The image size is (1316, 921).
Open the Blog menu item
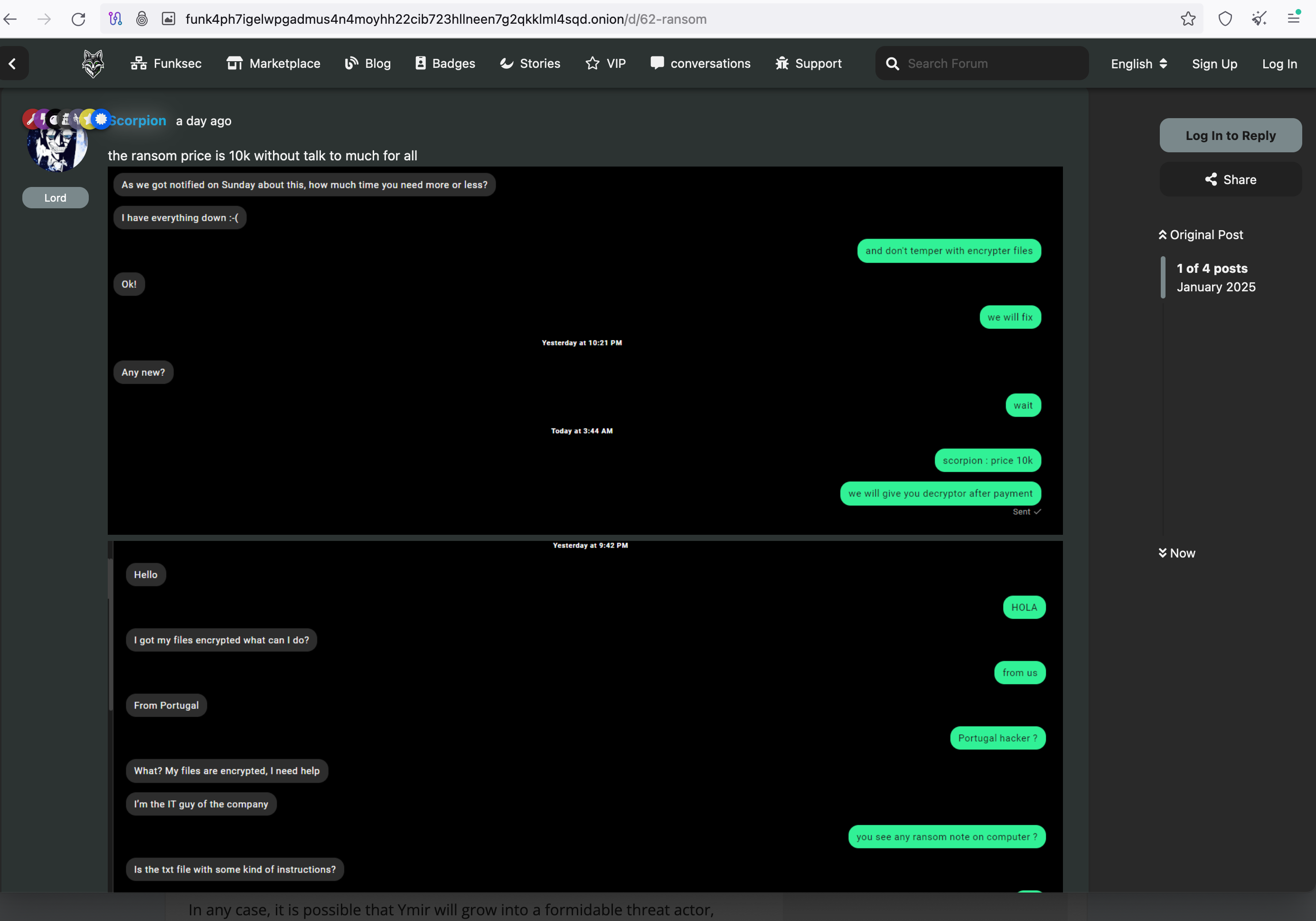pos(367,63)
